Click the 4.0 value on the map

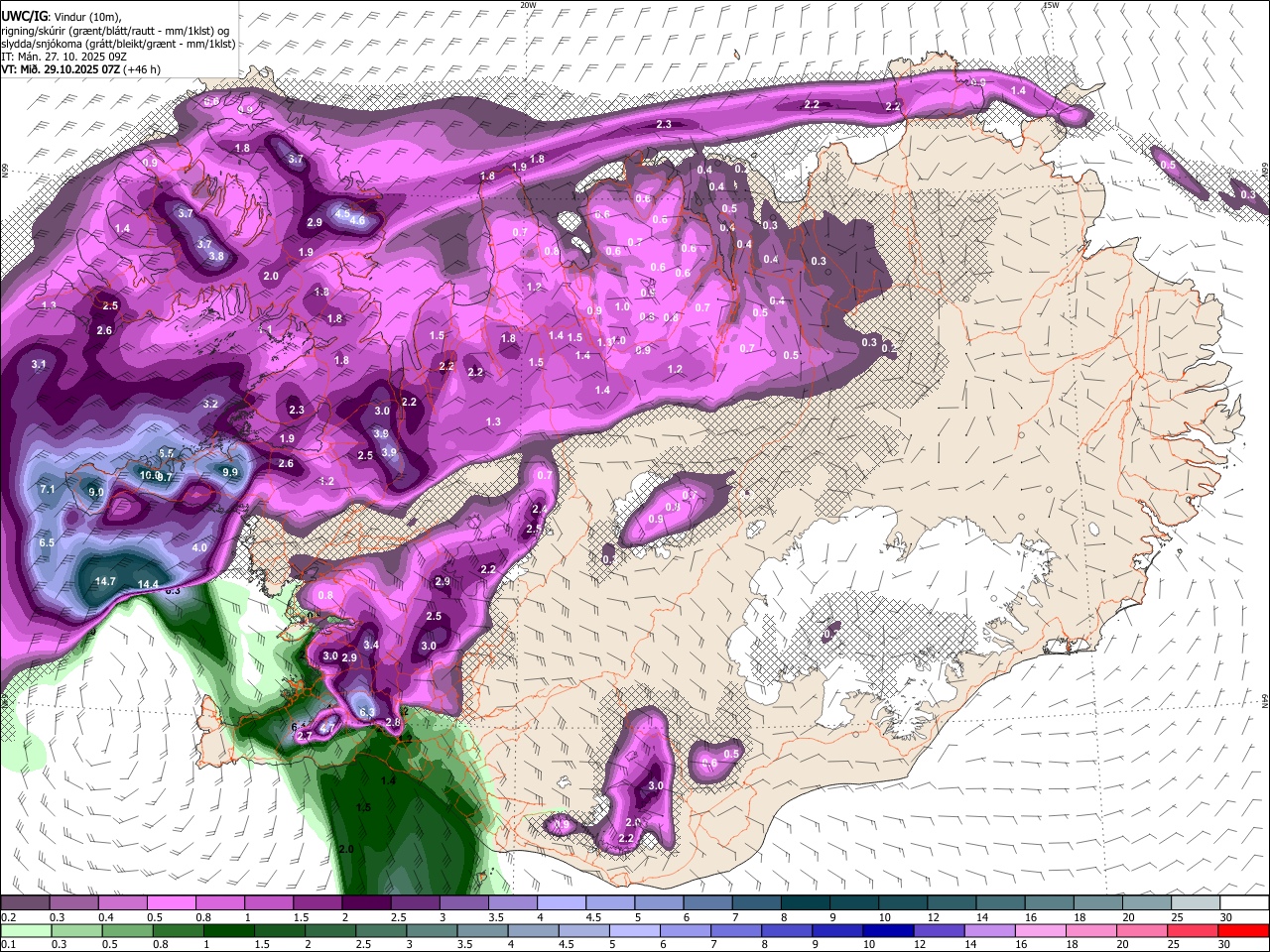pos(199,547)
